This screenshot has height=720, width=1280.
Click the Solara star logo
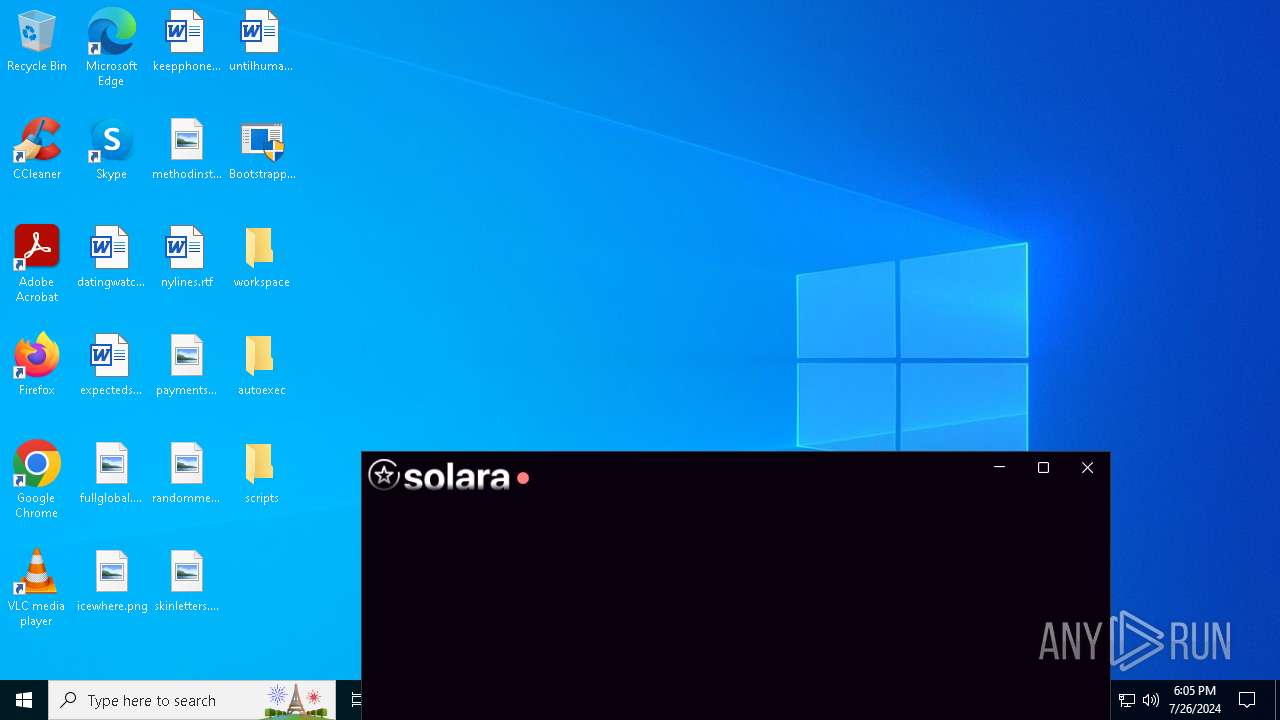384,475
